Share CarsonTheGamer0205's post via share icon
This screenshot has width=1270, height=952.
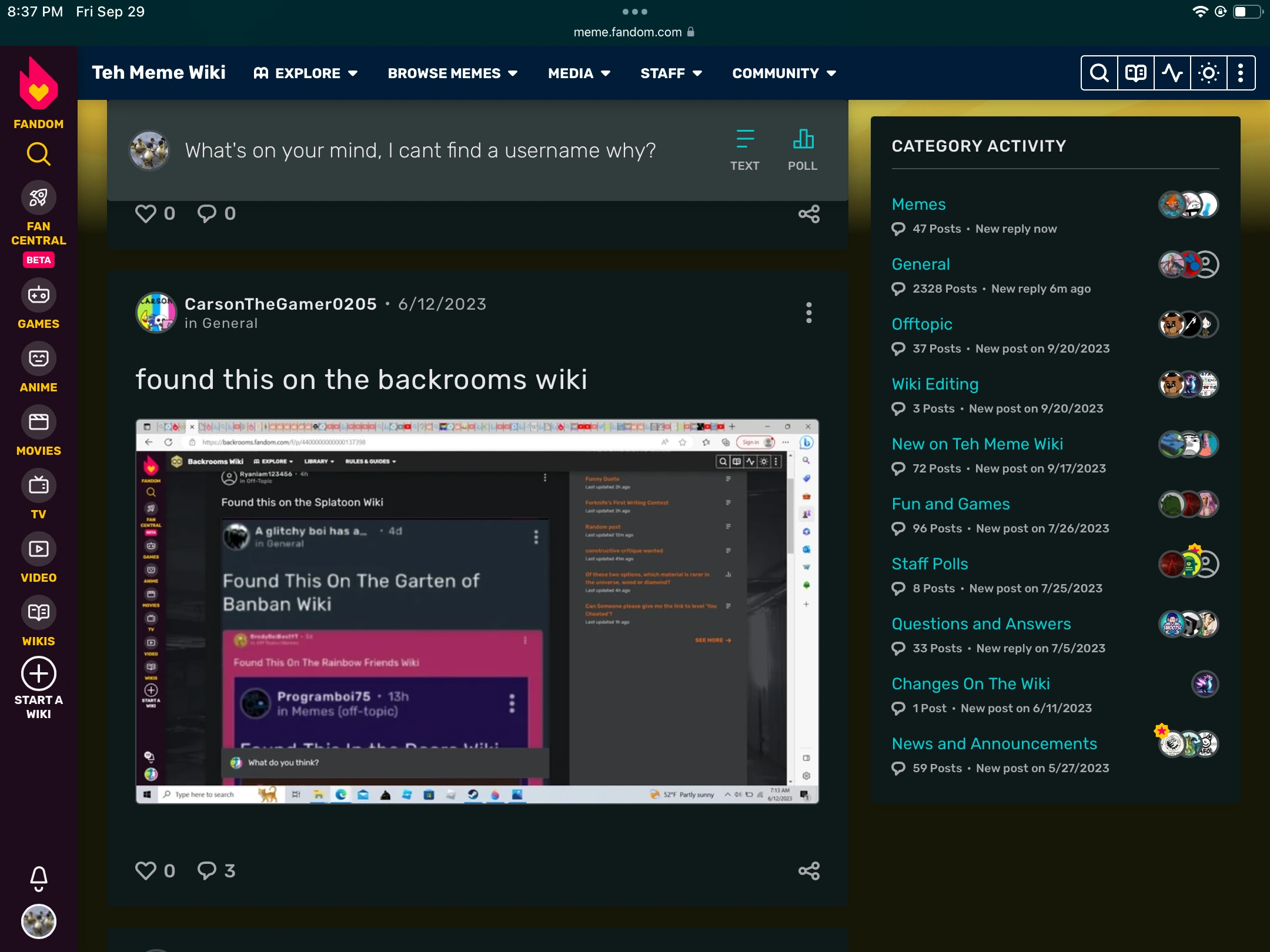point(808,870)
